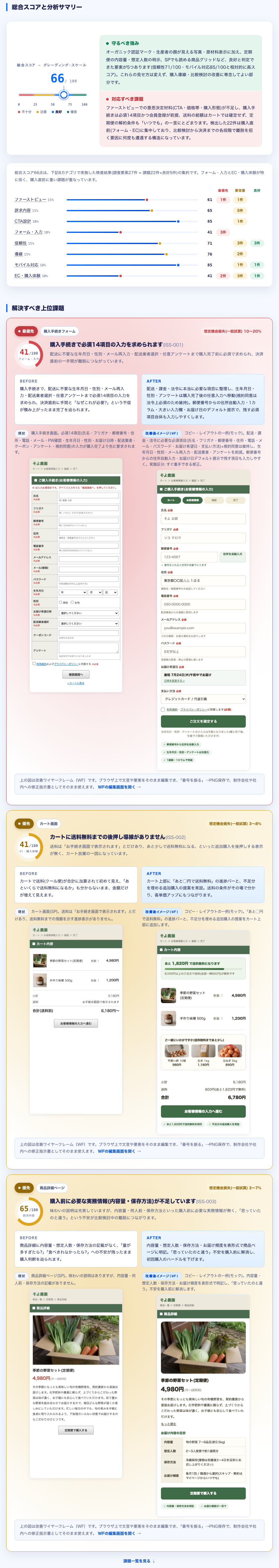Click the 確認画面へ button

[x=76, y=675]
